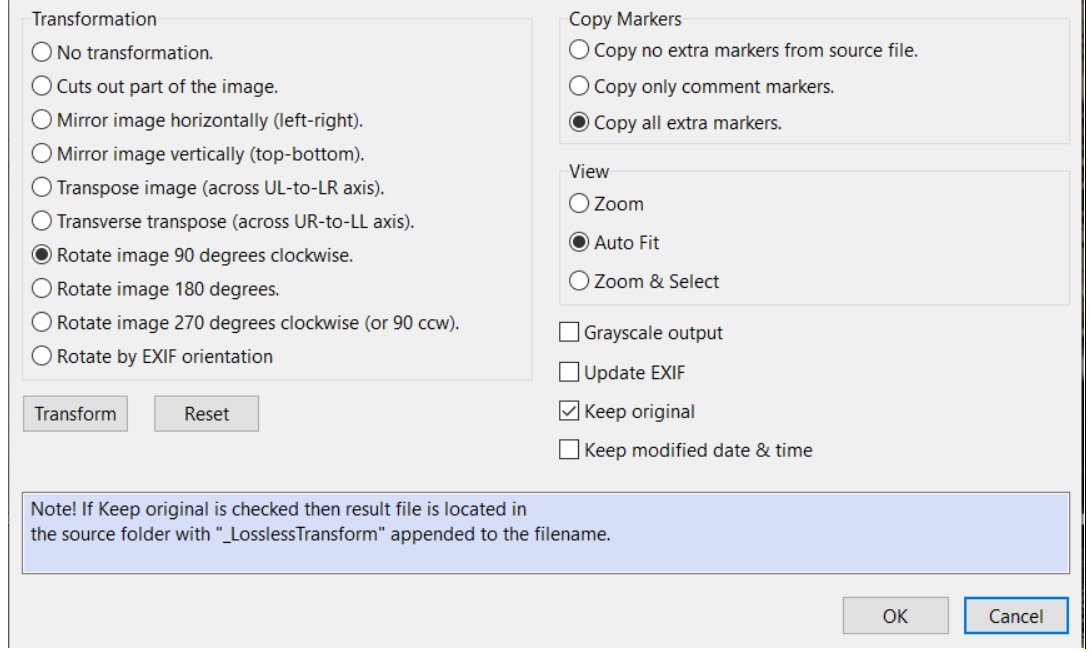Click the Reset button

point(206,414)
